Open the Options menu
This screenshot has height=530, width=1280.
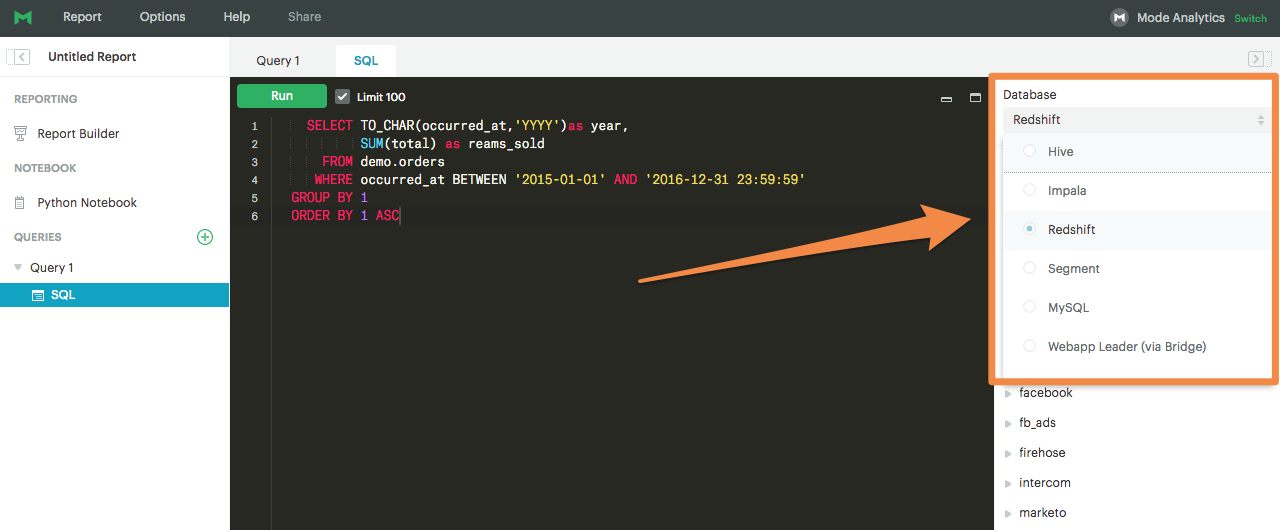(x=162, y=17)
